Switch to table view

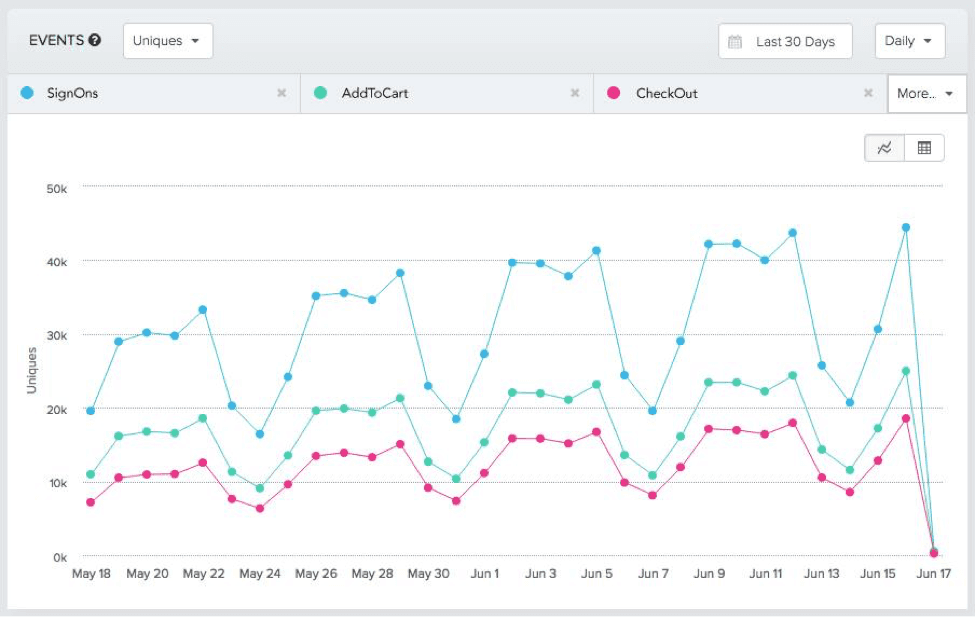point(924,148)
